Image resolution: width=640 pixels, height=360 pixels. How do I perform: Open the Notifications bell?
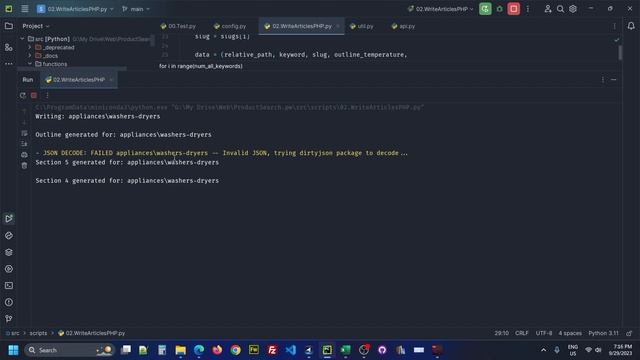click(631, 26)
